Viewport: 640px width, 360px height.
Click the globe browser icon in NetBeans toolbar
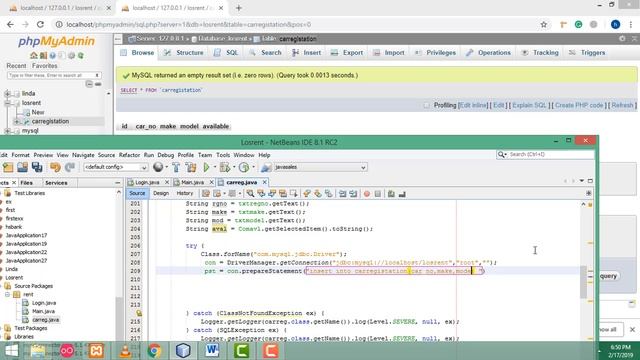(x=158, y=167)
